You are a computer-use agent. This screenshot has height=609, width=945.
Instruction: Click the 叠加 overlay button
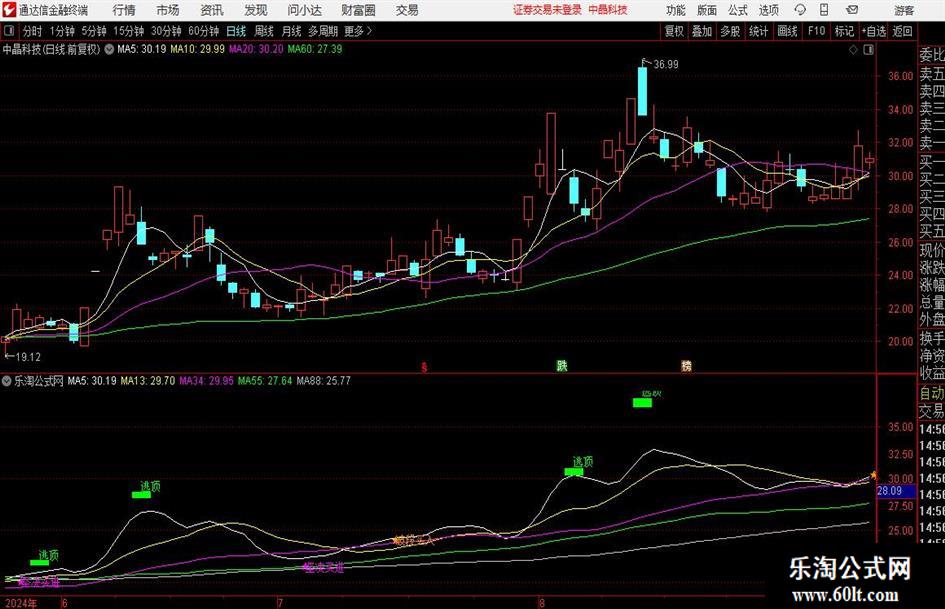[x=702, y=31]
